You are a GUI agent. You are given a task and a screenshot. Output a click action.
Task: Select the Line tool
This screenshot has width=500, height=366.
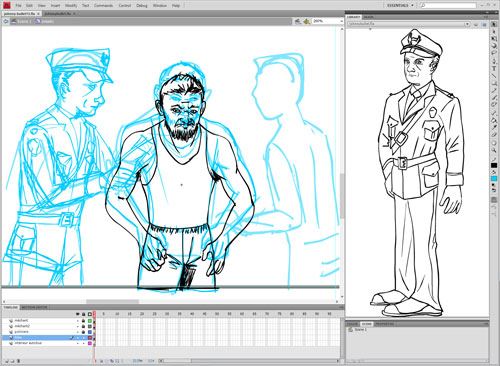(494, 76)
